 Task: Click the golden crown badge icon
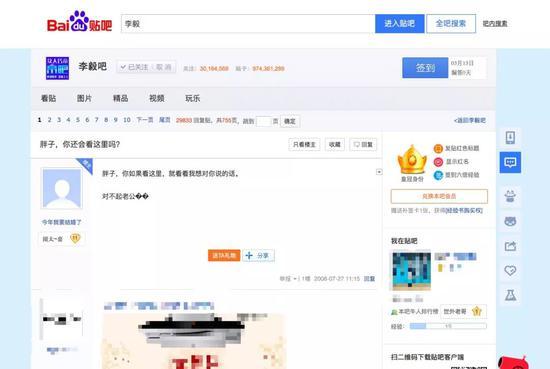coord(412,160)
